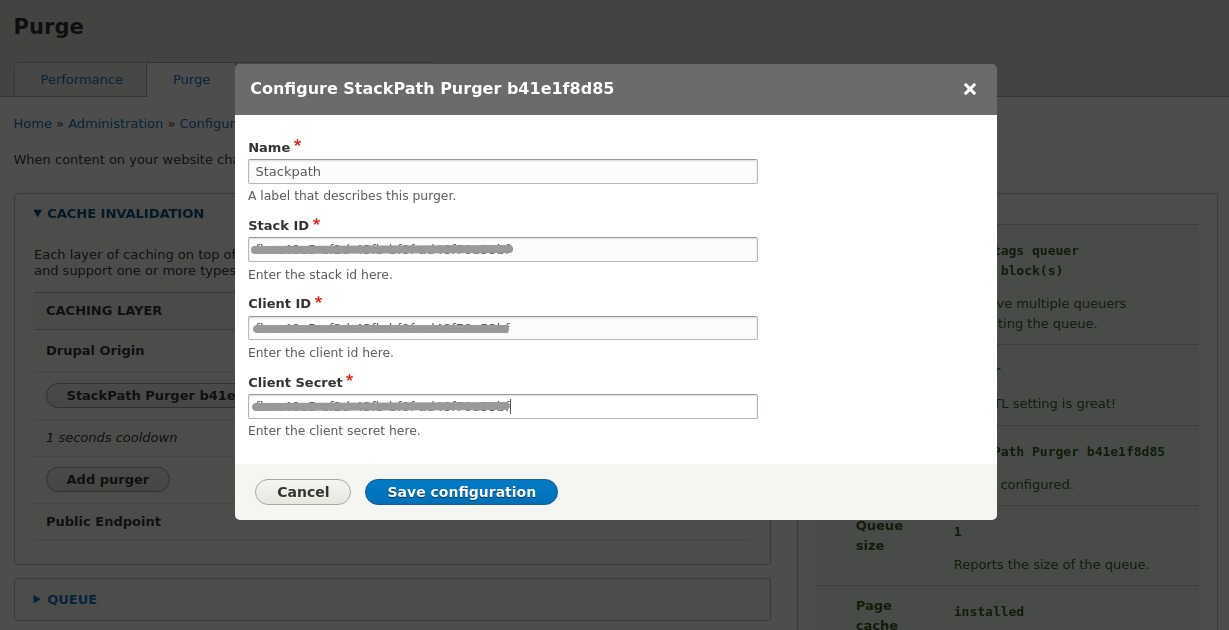The image size is (1229, 630).
Task: Select the Public Endpoint caching layer
Action: pyautogui.click(x=103, y=521)
